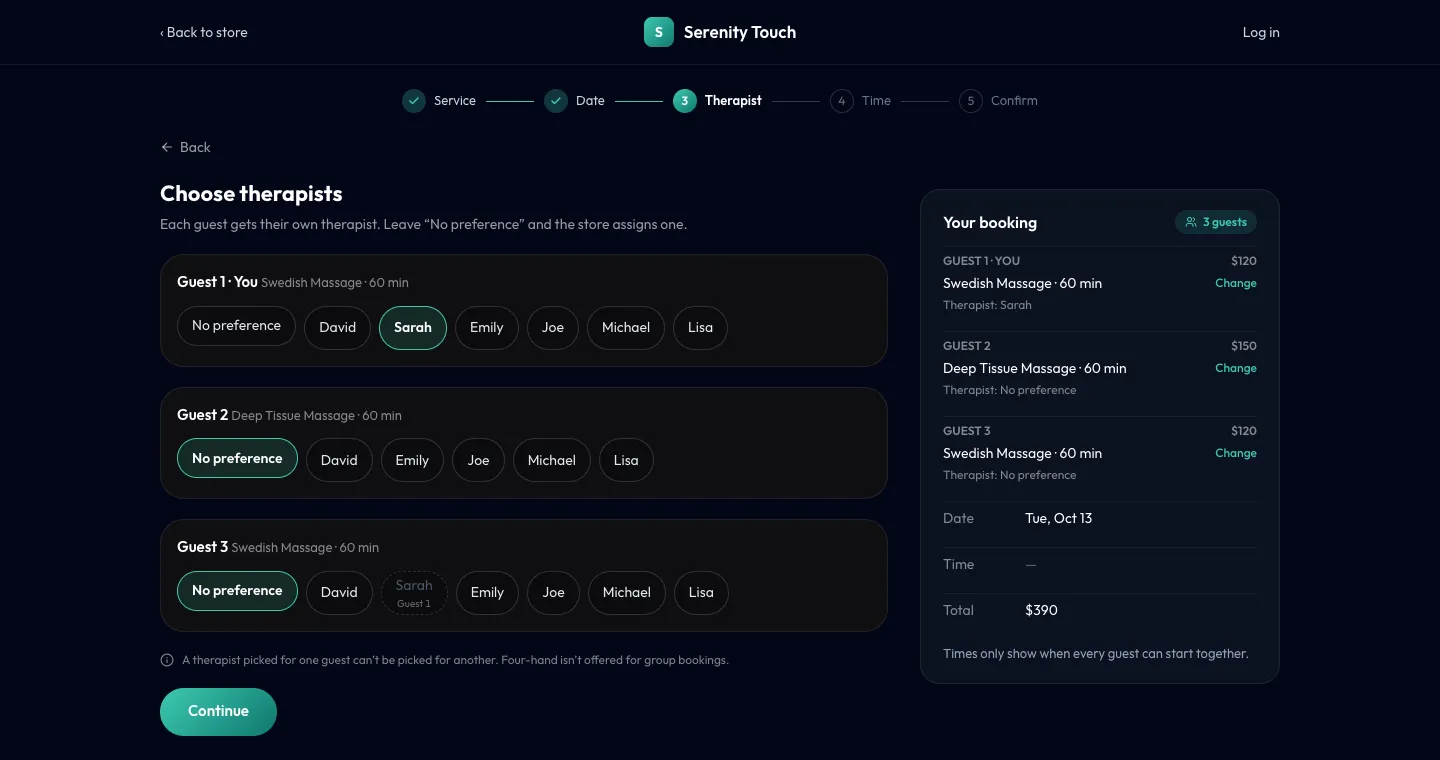Go to the Therapist step label
This screenshot has height=760, width=1440.
(x=733, y=101)
